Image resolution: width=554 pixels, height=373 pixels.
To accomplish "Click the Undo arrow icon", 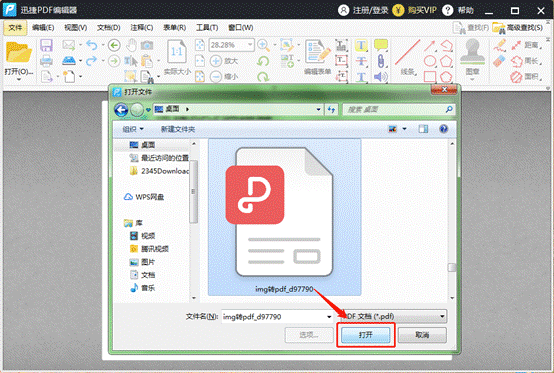I will [92, 45].
